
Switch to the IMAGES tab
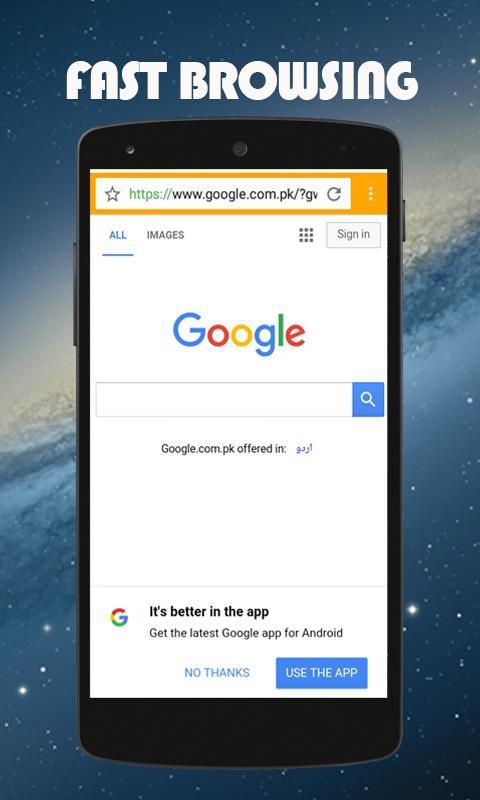click(165, 235)
